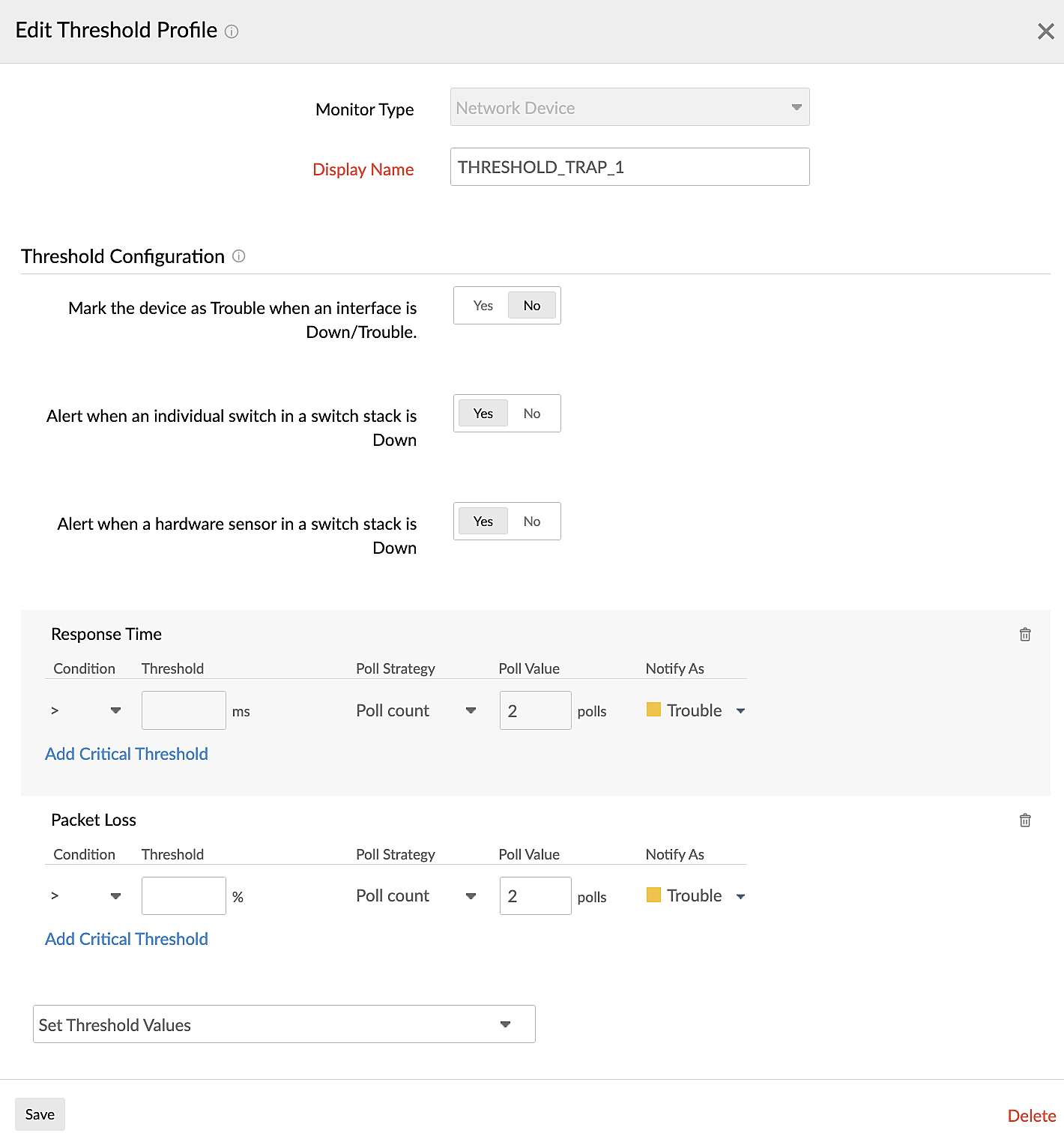Select No for individual switch Down alert
The image size is (1064, 1139).
coord(532,414)
